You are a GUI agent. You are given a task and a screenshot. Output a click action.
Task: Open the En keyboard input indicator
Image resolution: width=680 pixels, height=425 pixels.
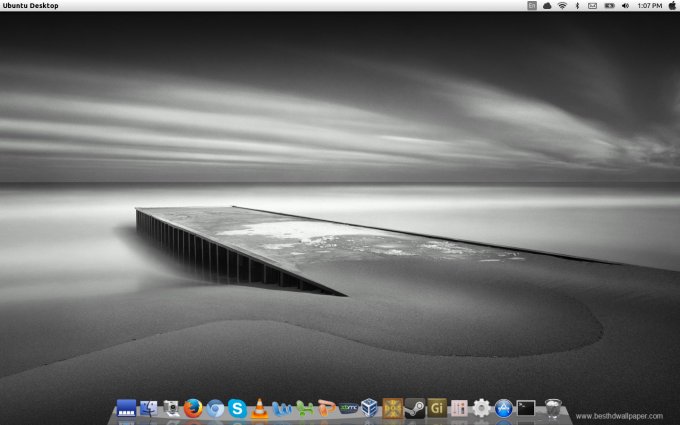pyautogui.click(x=532, y=6)
